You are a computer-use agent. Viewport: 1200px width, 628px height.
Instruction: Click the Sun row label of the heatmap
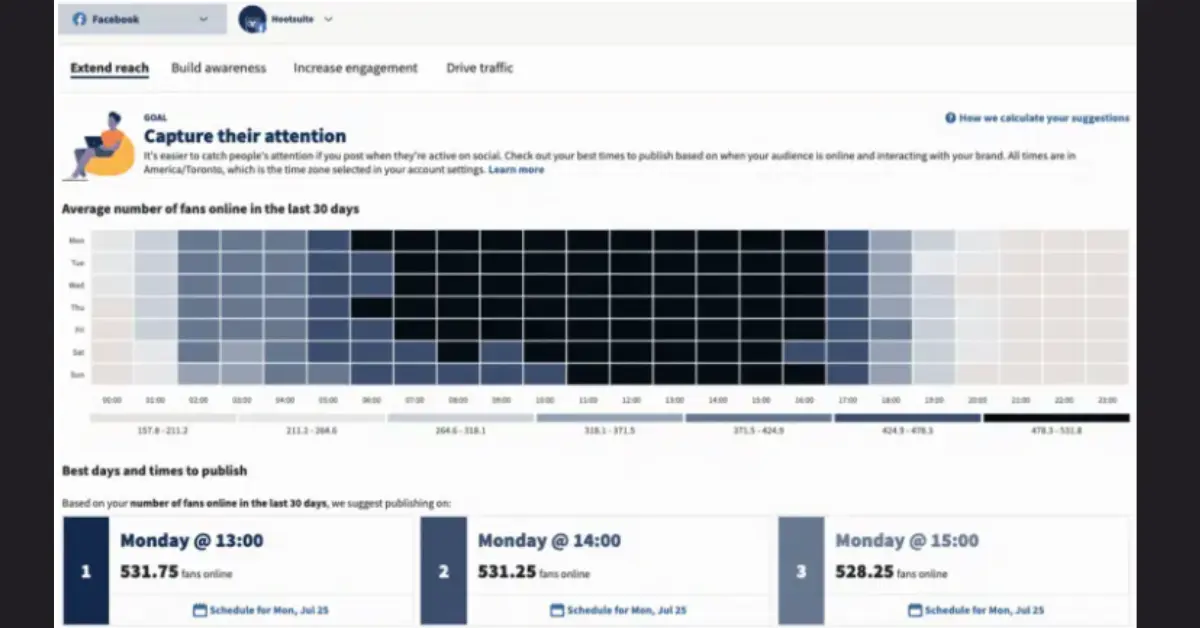tap(76, 375)
